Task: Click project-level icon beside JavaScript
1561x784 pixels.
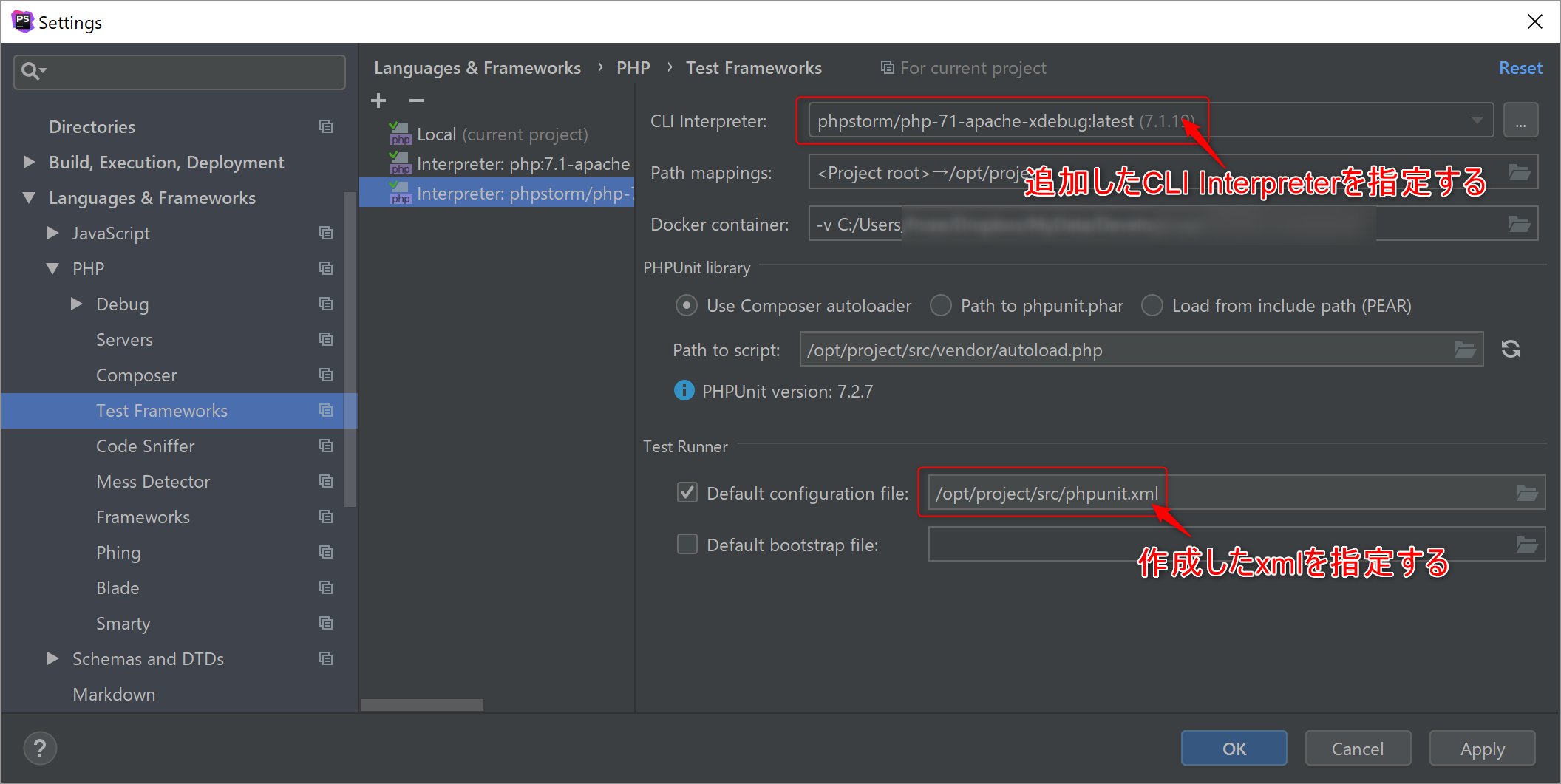Action: tap(326, 233)
